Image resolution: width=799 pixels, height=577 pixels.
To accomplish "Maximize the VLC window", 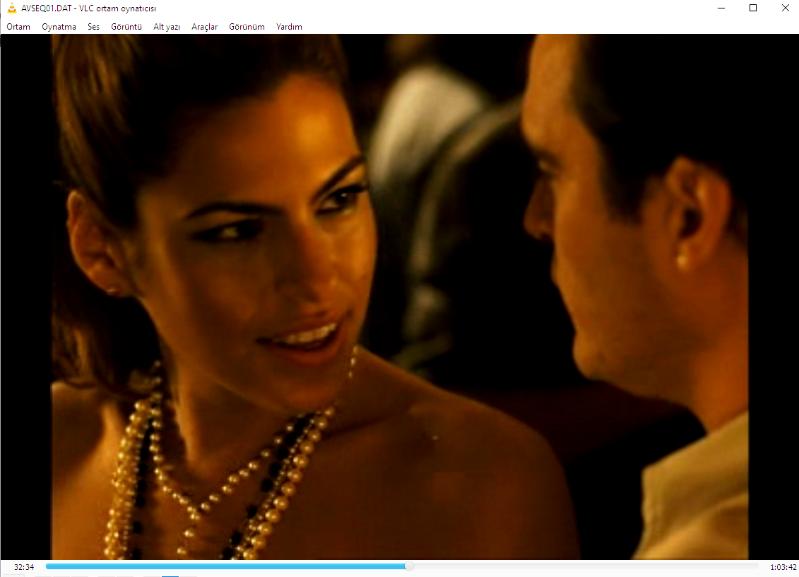I will point(752,8).
